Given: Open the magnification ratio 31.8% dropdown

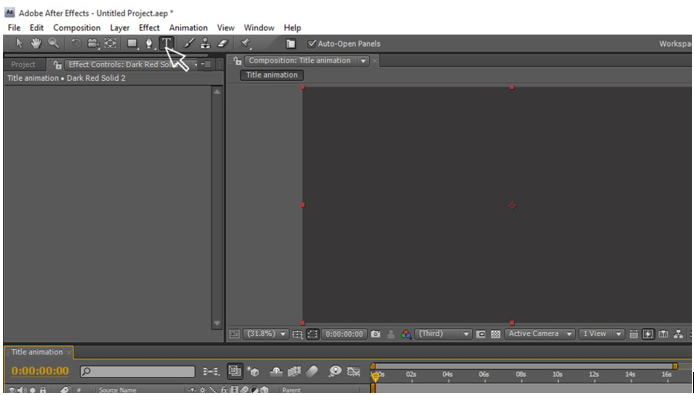Looking at the screenshot, I should (x=266, y=334).
